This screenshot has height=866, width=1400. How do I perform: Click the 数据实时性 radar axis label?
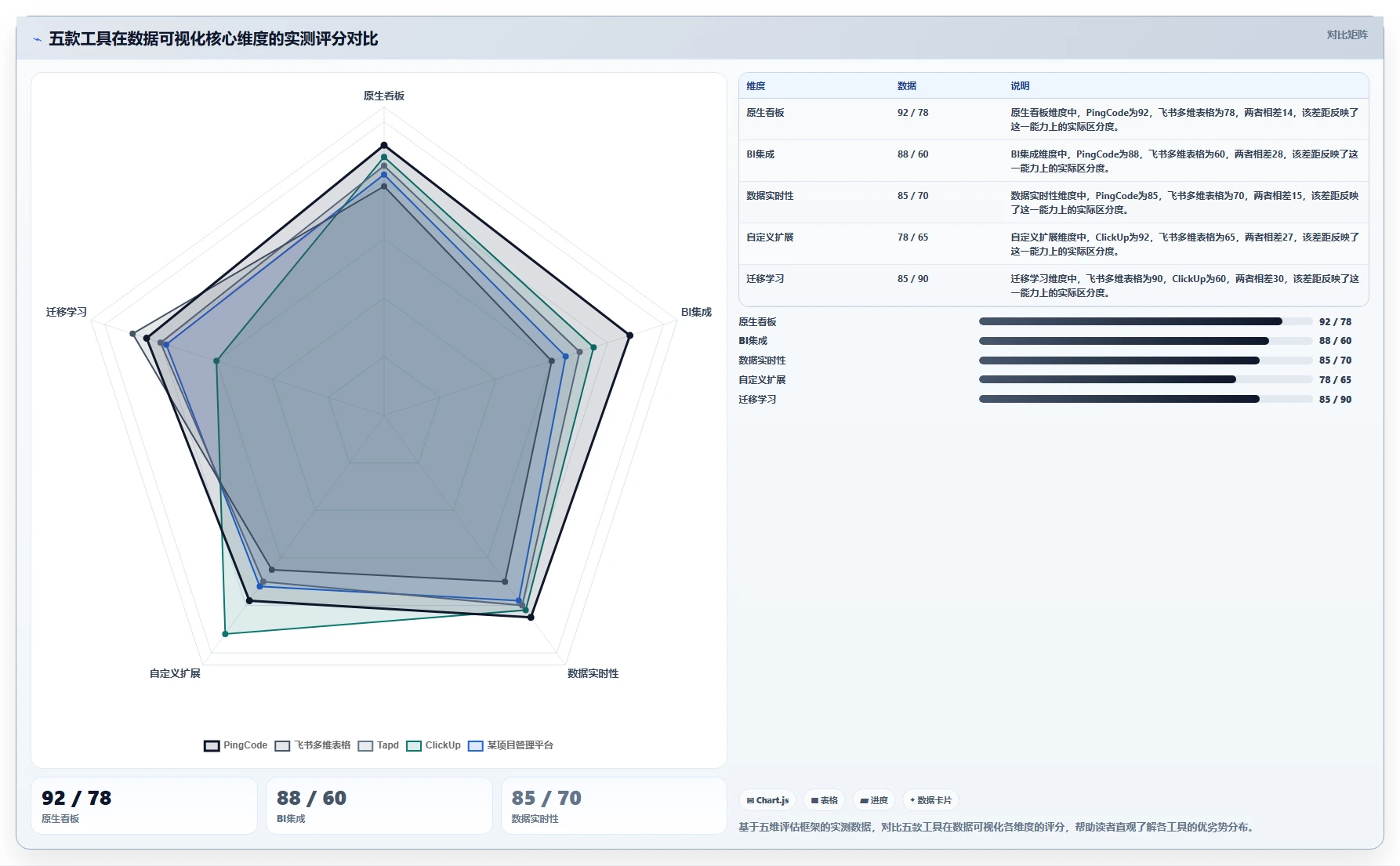pyautogui.click(x=593, y=673)
